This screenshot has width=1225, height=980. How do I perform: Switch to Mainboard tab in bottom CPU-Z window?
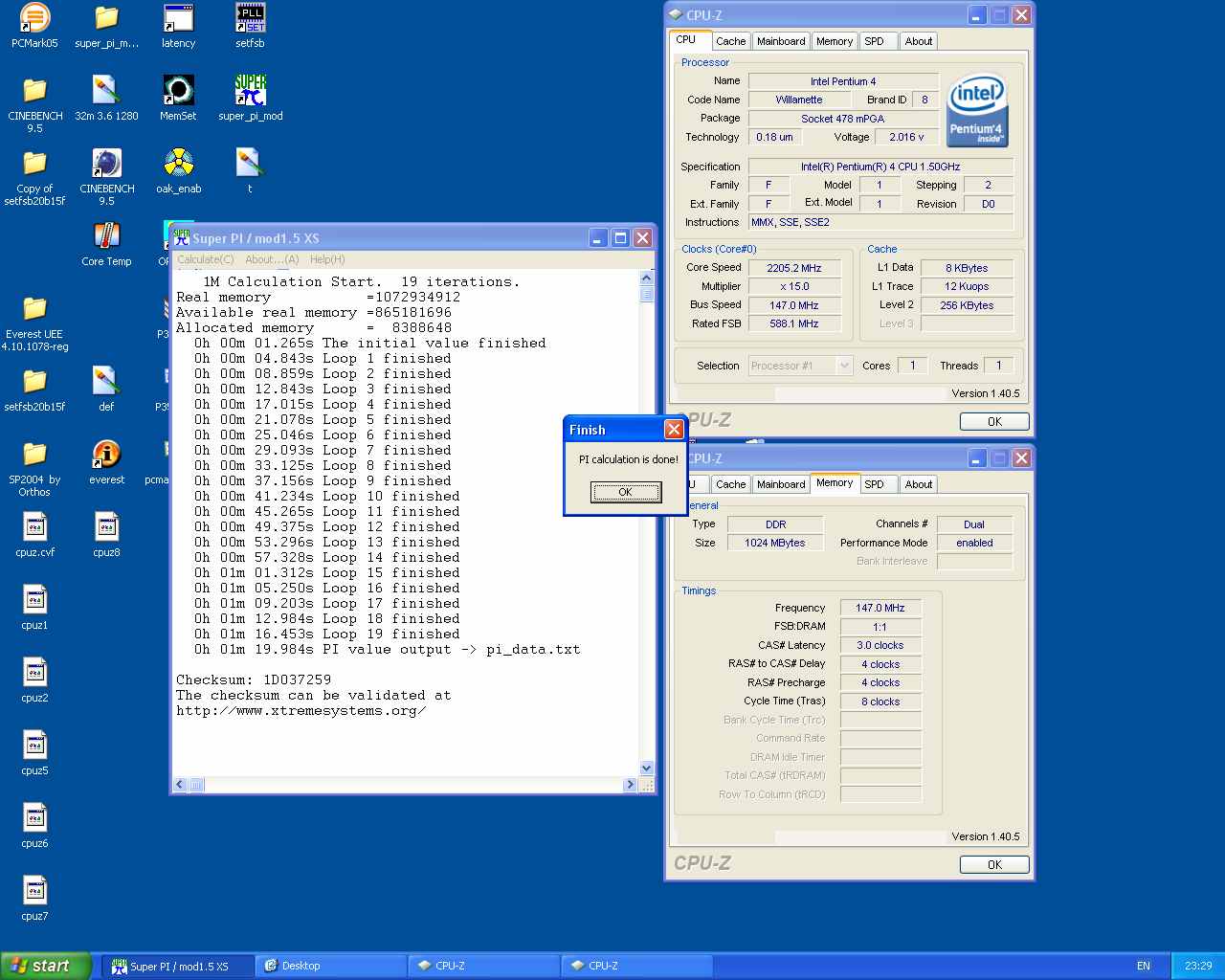(x=781, y=484)
